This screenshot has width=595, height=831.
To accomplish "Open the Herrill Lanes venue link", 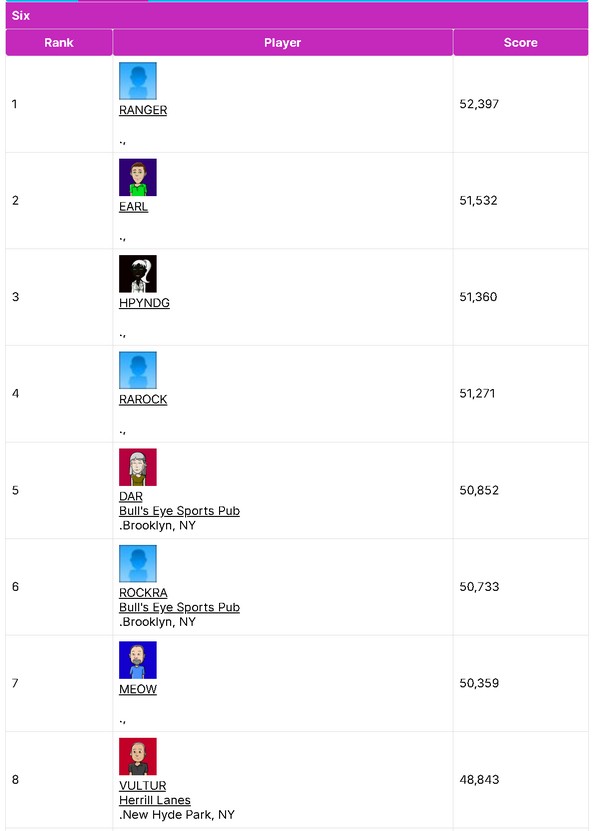I will 155,800.
